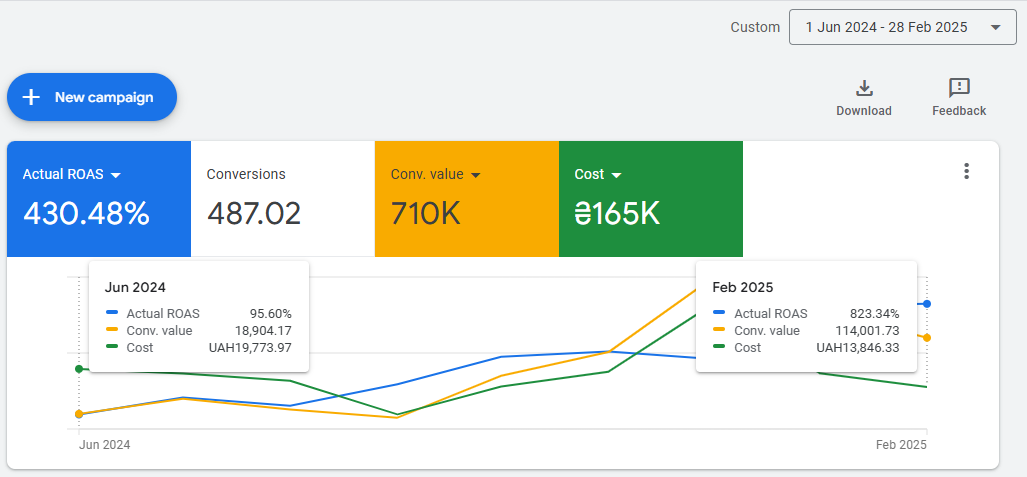Click the Custom date label
The image size is (1027, 477).
[x=755, y=28]
